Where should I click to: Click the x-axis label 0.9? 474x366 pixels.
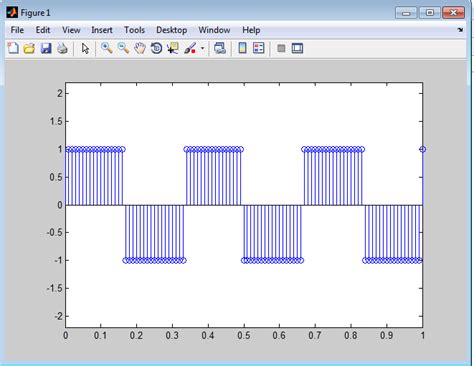(386, 335)
